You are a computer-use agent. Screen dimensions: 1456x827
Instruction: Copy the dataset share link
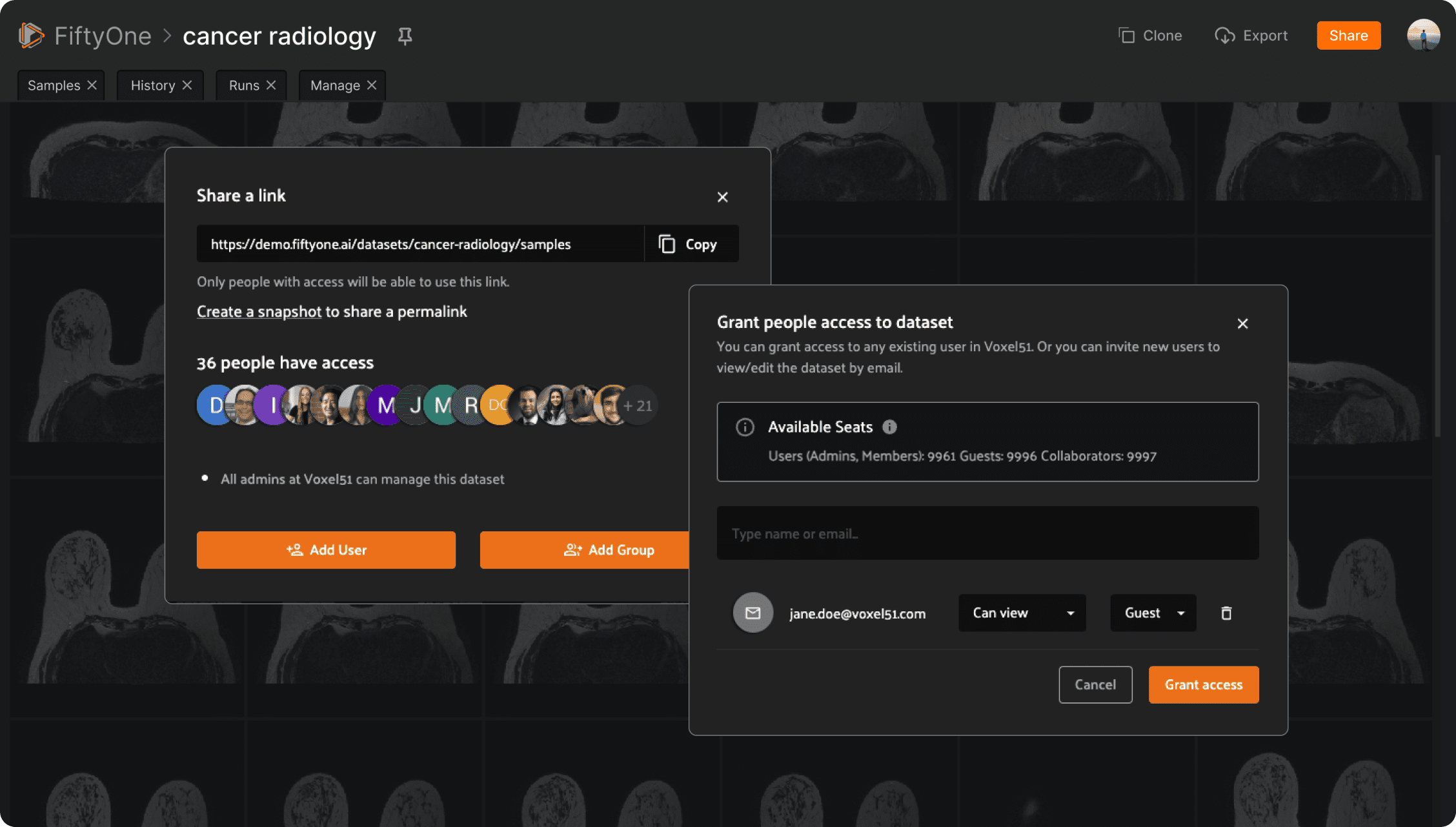click(x=691, y=243)
